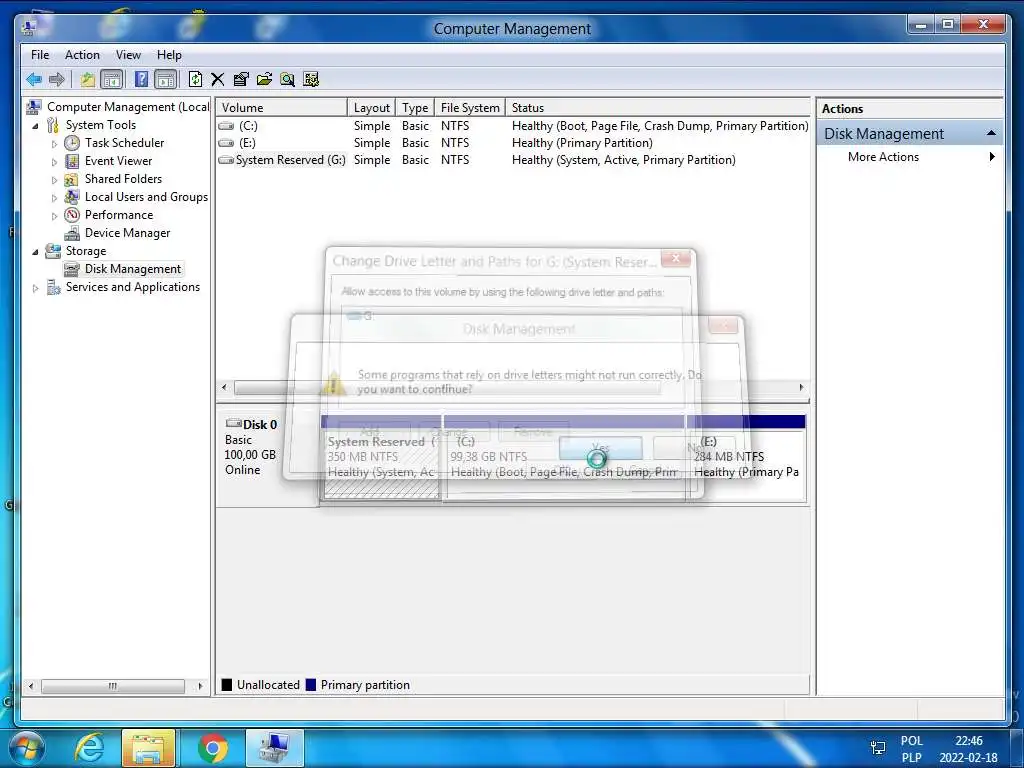Launch Google Chrome from the taskbar
The image size is (1024, 768).
click(x=213, y=748)
